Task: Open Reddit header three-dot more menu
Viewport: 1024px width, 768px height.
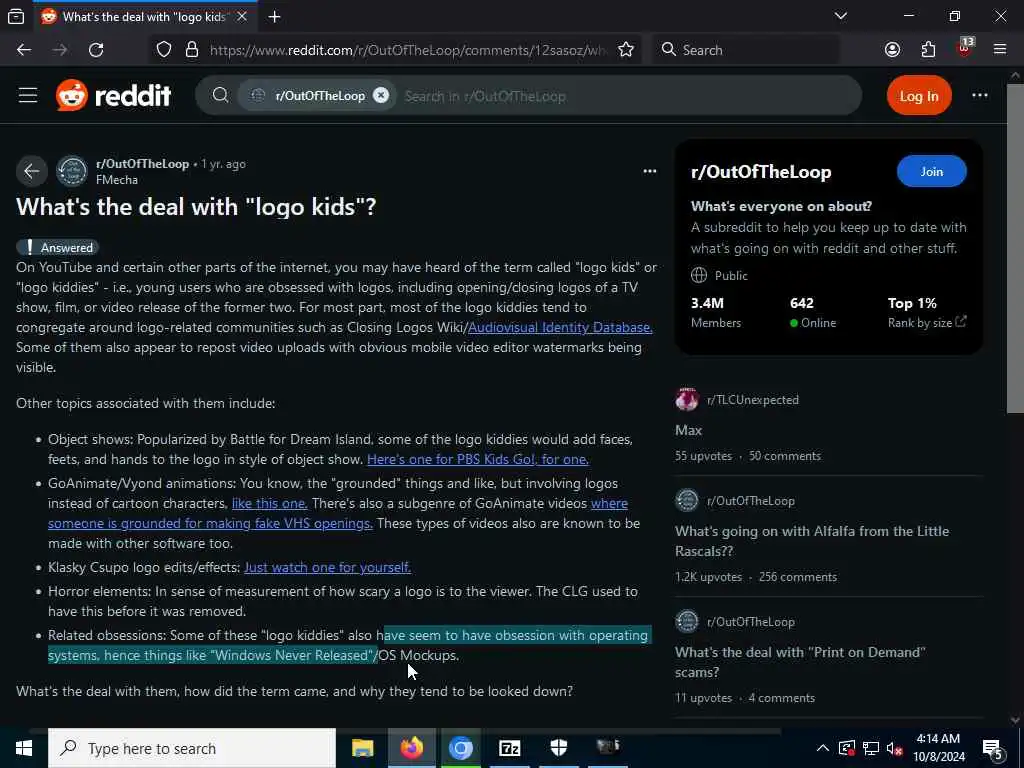Action: pos(980,95)
